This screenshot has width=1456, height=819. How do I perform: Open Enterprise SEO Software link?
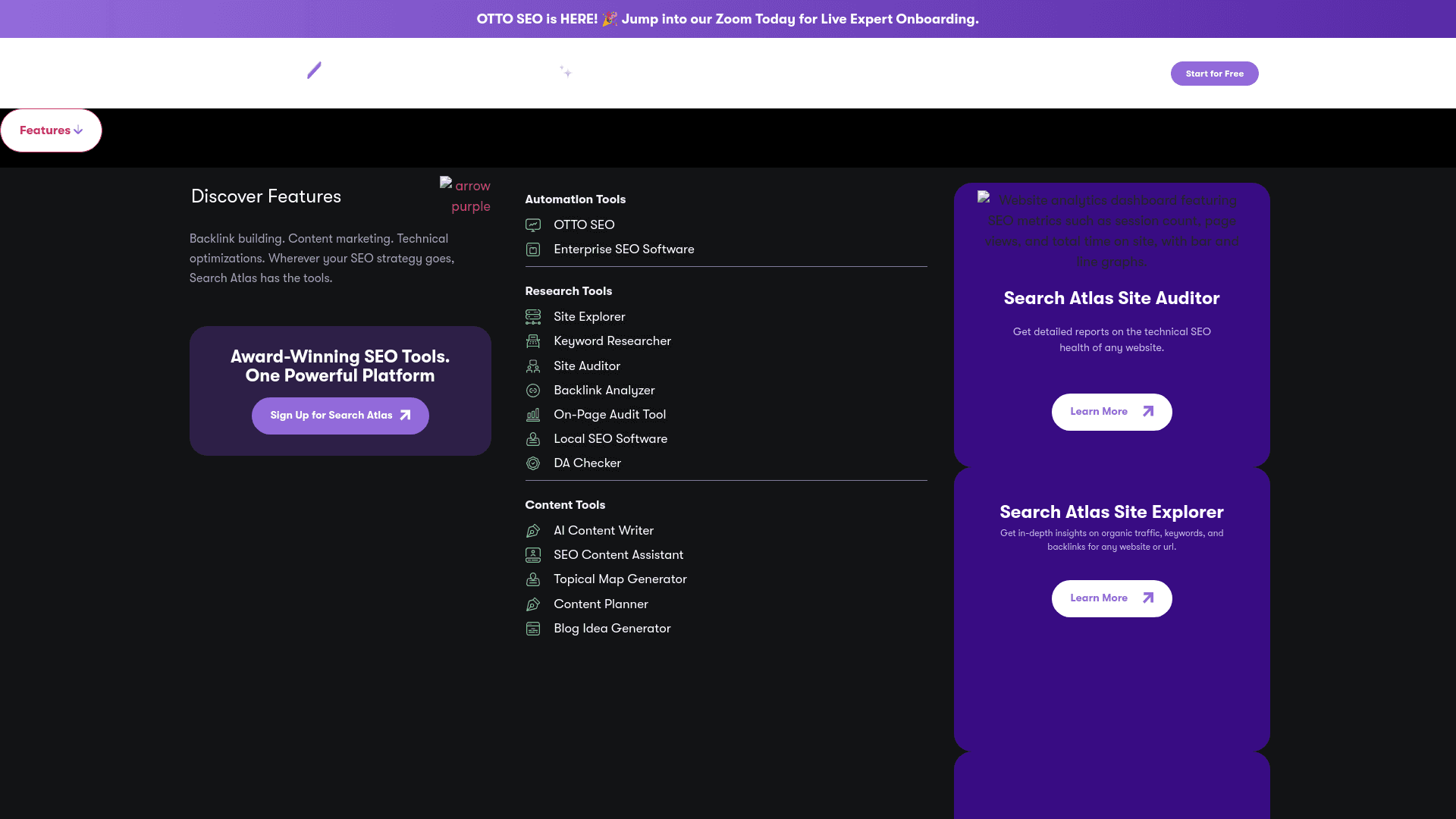(x=624, y=249)
